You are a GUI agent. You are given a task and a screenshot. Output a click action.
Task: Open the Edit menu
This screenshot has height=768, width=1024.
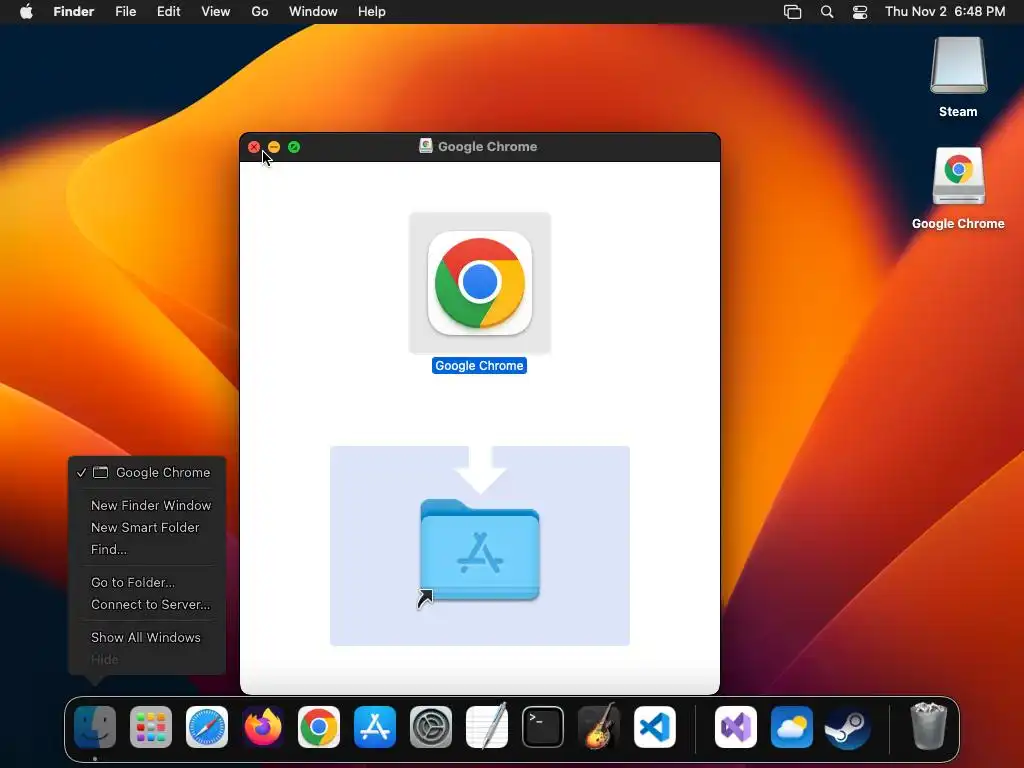pyautogui.click(x=168, y=12)
